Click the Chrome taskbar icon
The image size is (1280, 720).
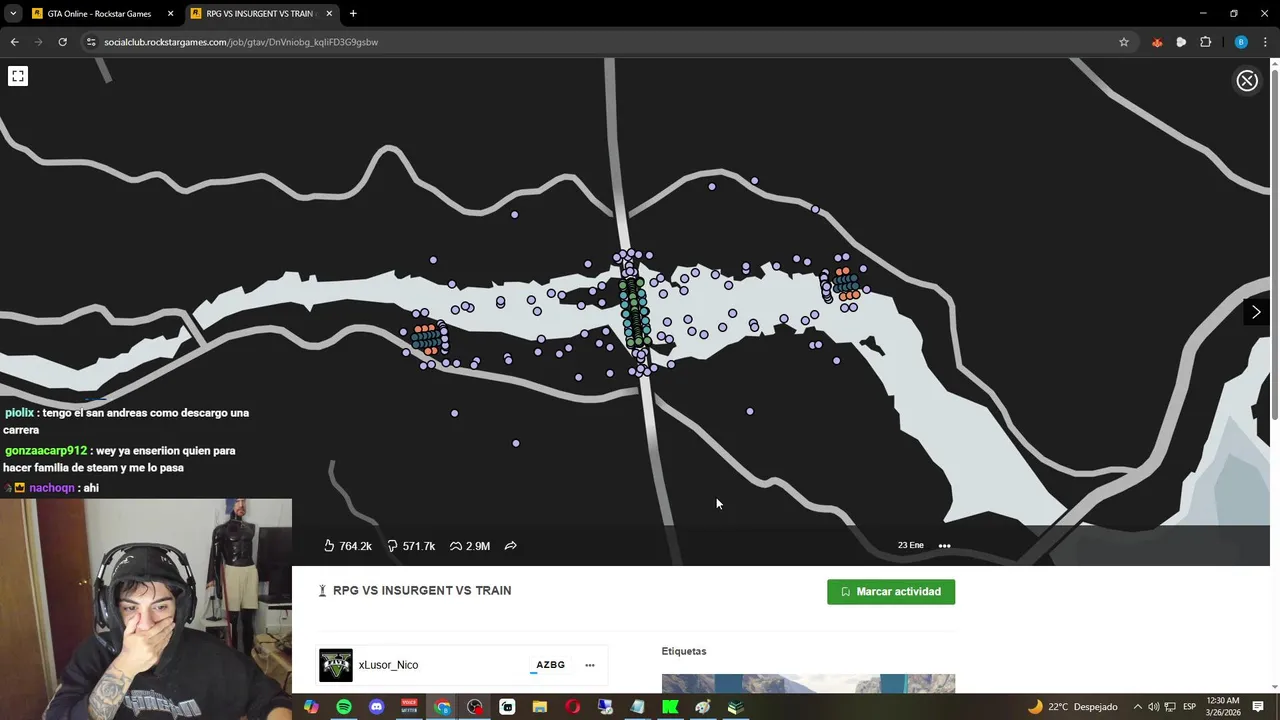442,707
